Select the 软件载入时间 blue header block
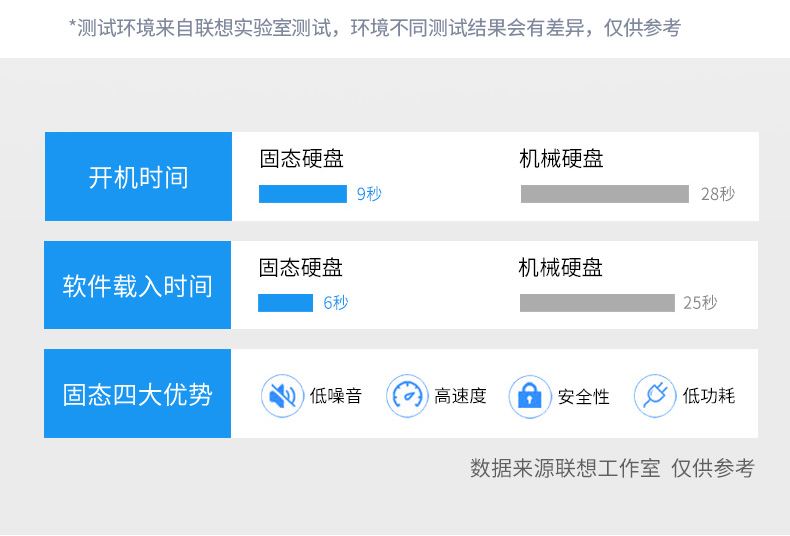Viewport: 790px width, 536px height. tap(138, 285)
